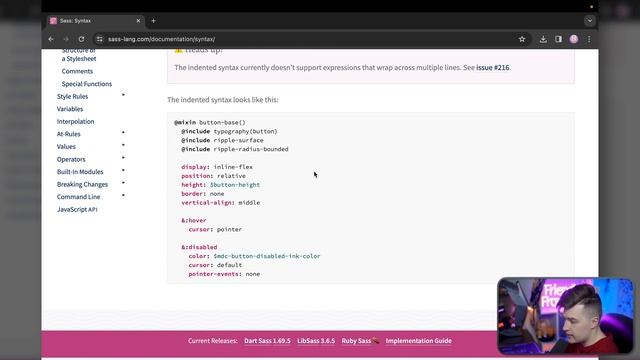Select the Sass: Syntax tab
640x360 pixels.
[95, 21]
